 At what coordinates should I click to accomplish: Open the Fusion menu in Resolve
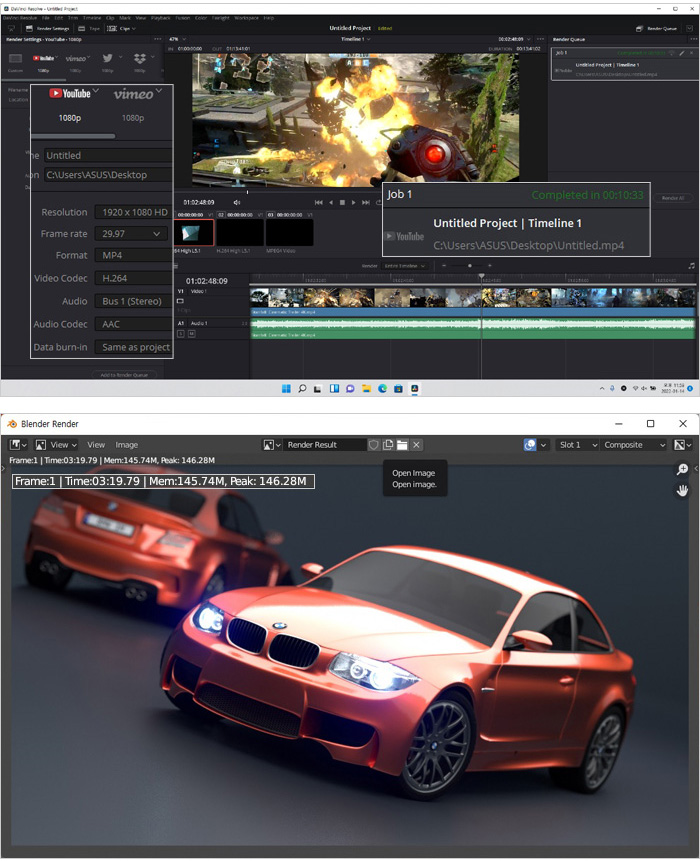(x=183, y=18)
